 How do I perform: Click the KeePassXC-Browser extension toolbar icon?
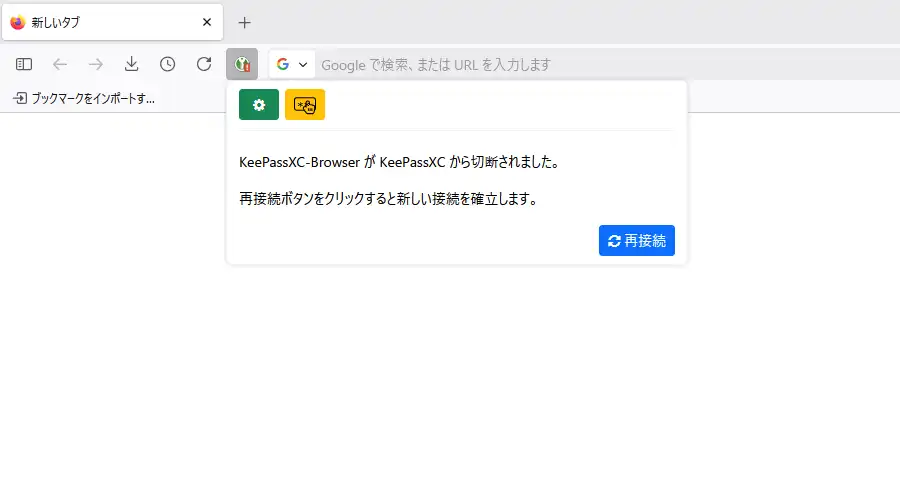click(x=242, y=64)
